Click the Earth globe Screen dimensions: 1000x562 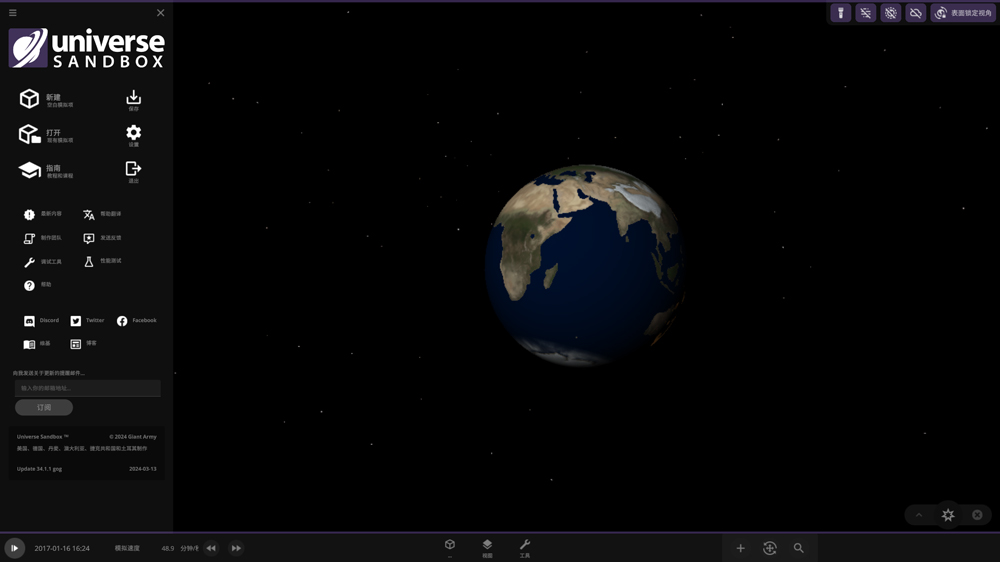click(585, 265)
